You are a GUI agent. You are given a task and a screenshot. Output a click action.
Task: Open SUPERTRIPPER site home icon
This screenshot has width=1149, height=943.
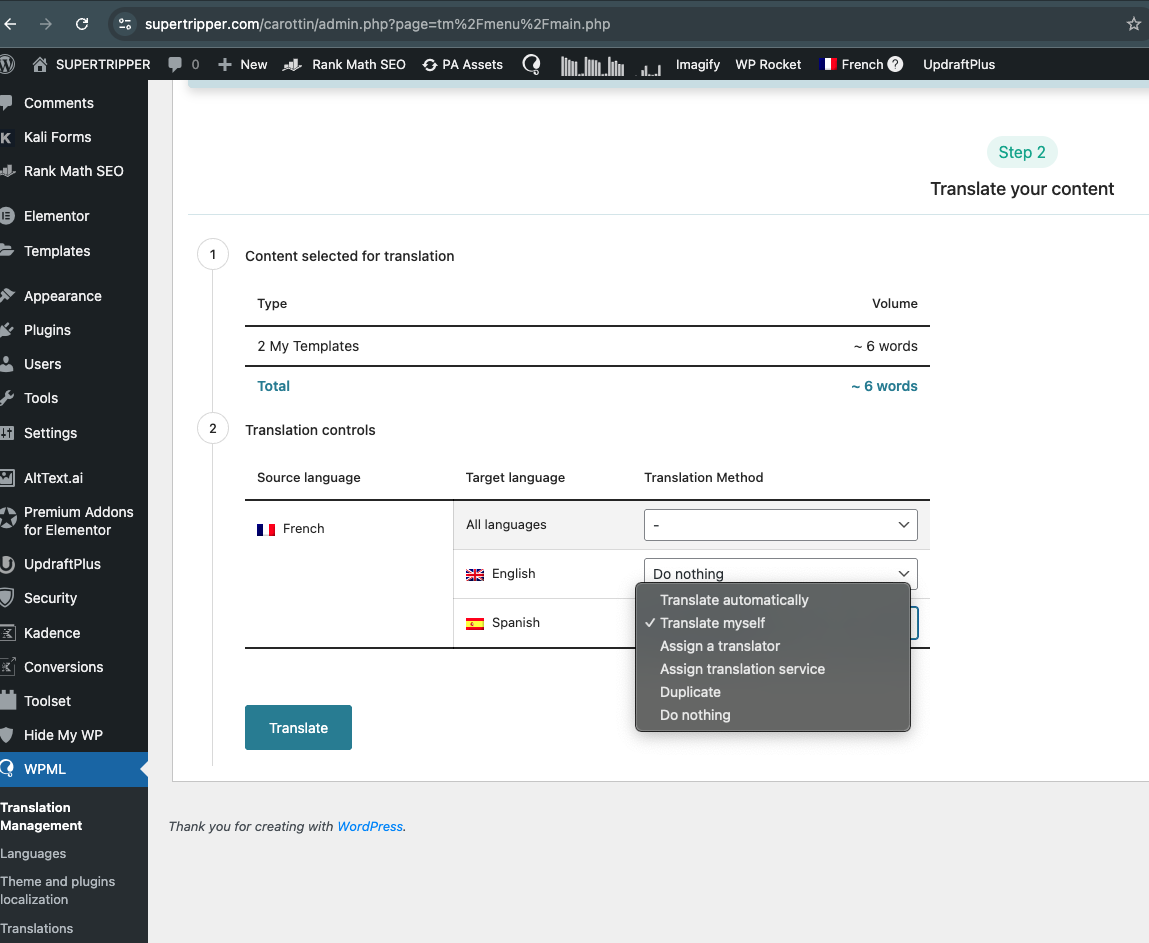[x=40, y=64]
